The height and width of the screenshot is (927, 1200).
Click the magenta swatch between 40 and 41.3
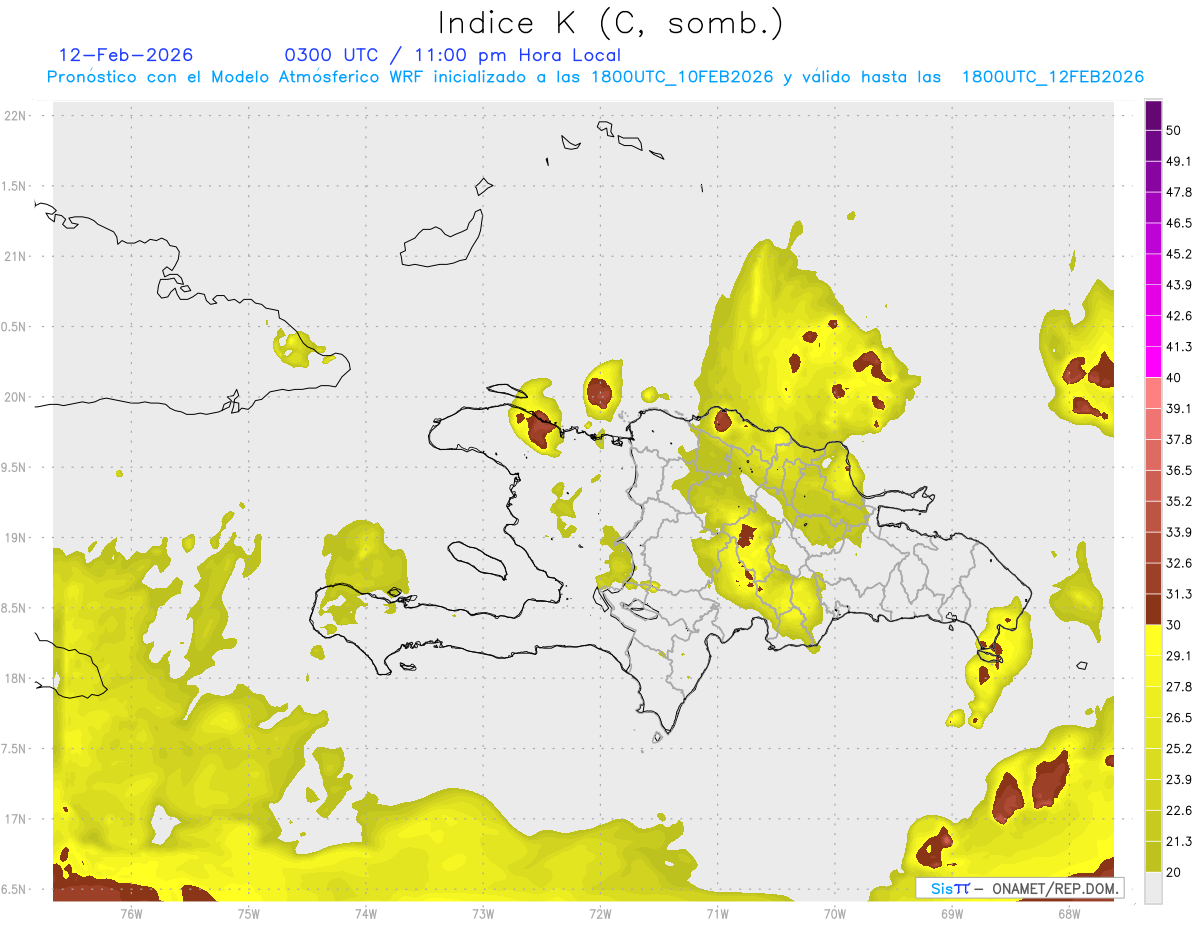(1154, 362)
